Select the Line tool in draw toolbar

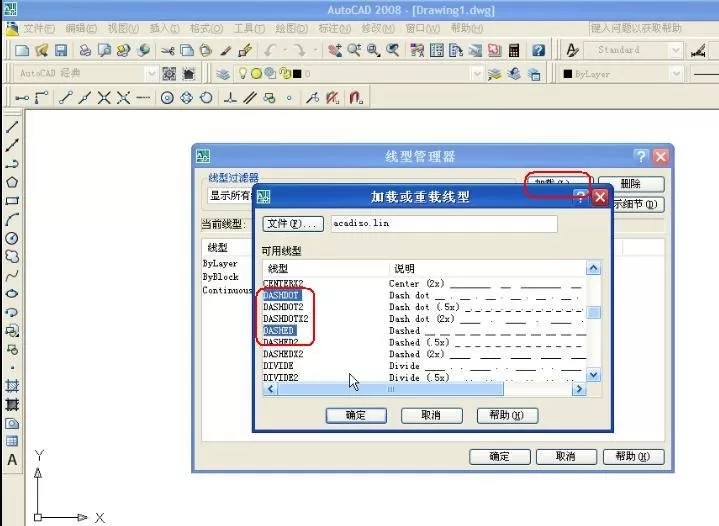coord(12,127)
